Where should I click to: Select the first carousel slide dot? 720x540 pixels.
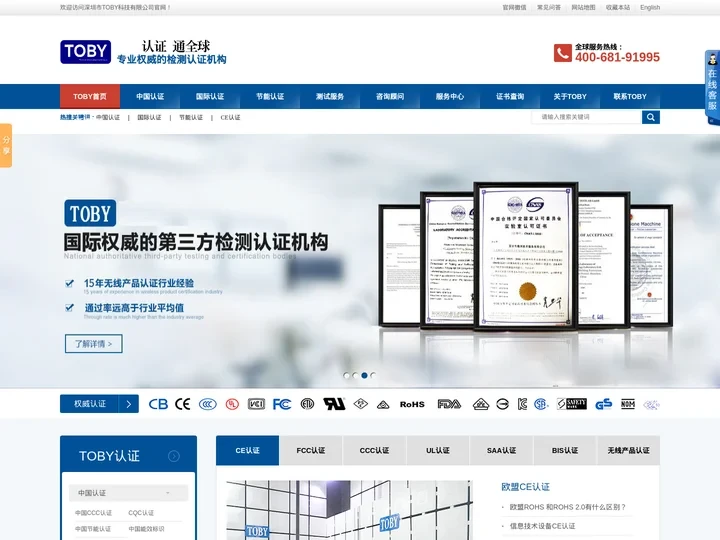(x=346, y=376)
